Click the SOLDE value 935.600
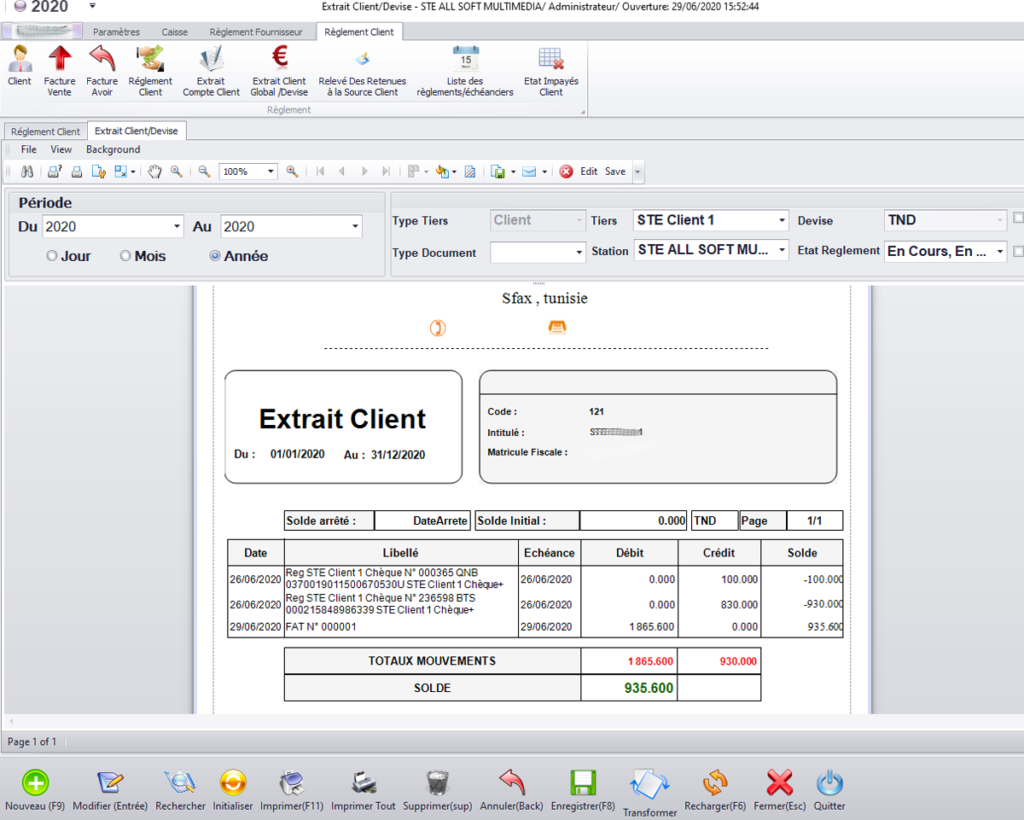The height and width of the screenshot is (820, 1024). [x=648, y=688]
